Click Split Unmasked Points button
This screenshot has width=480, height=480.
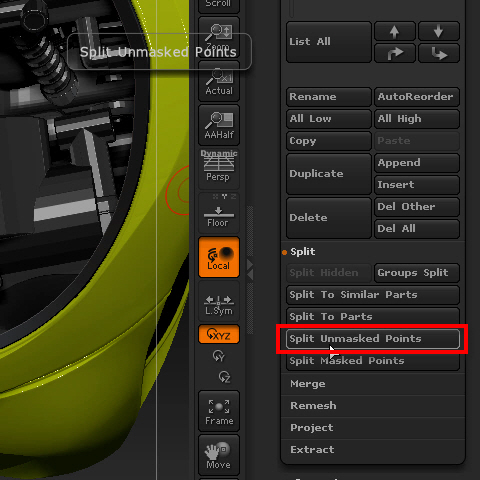tap(373, 339)
